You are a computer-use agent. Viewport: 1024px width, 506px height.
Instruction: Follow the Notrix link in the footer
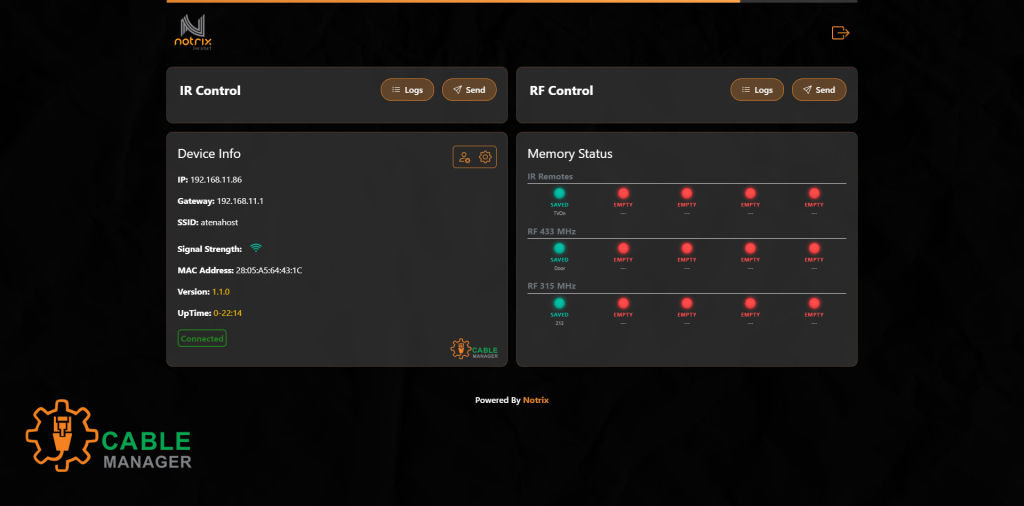[536, 400]
